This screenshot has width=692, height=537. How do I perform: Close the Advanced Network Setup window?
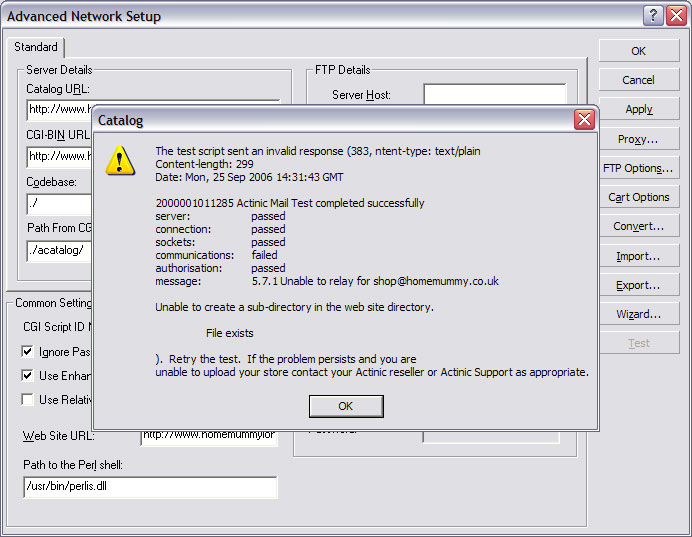pyautogui.click(x=675, y=15)
